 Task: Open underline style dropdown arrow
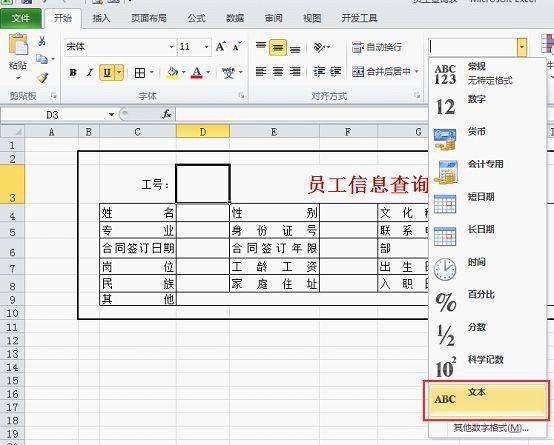119,73
